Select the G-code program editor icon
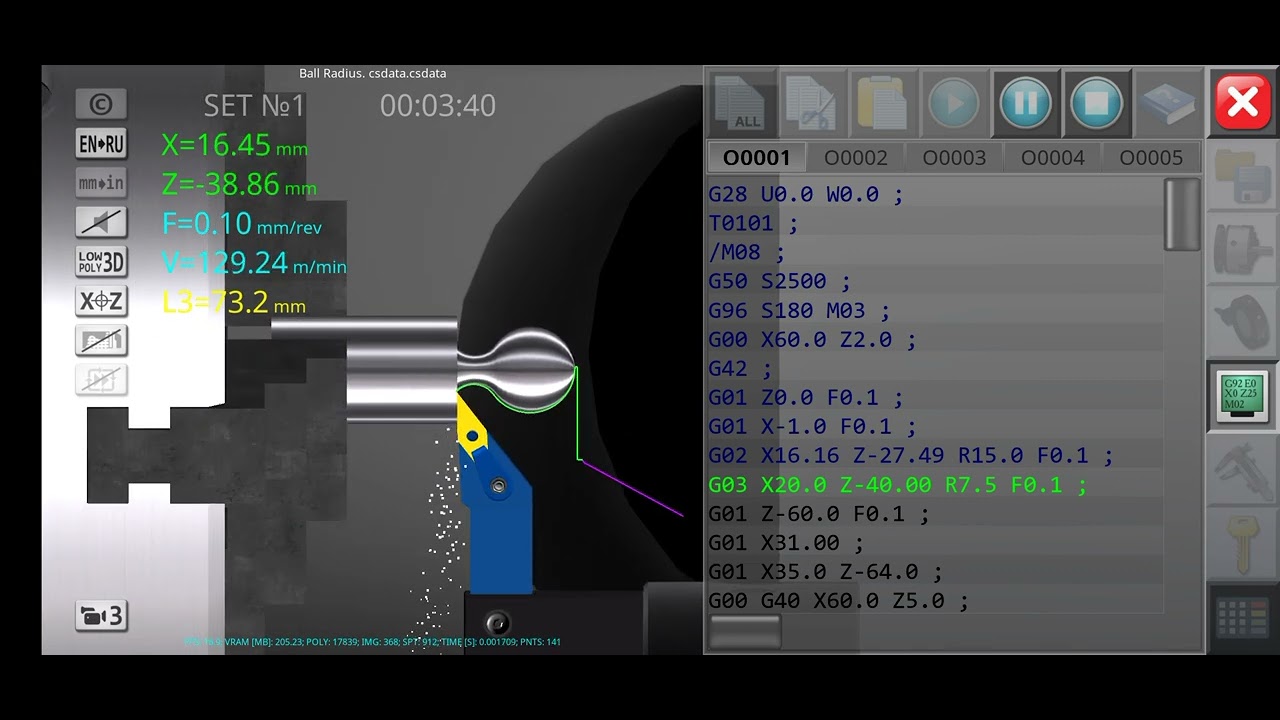The image size is (1280, 720). (x=1242, y=395)
